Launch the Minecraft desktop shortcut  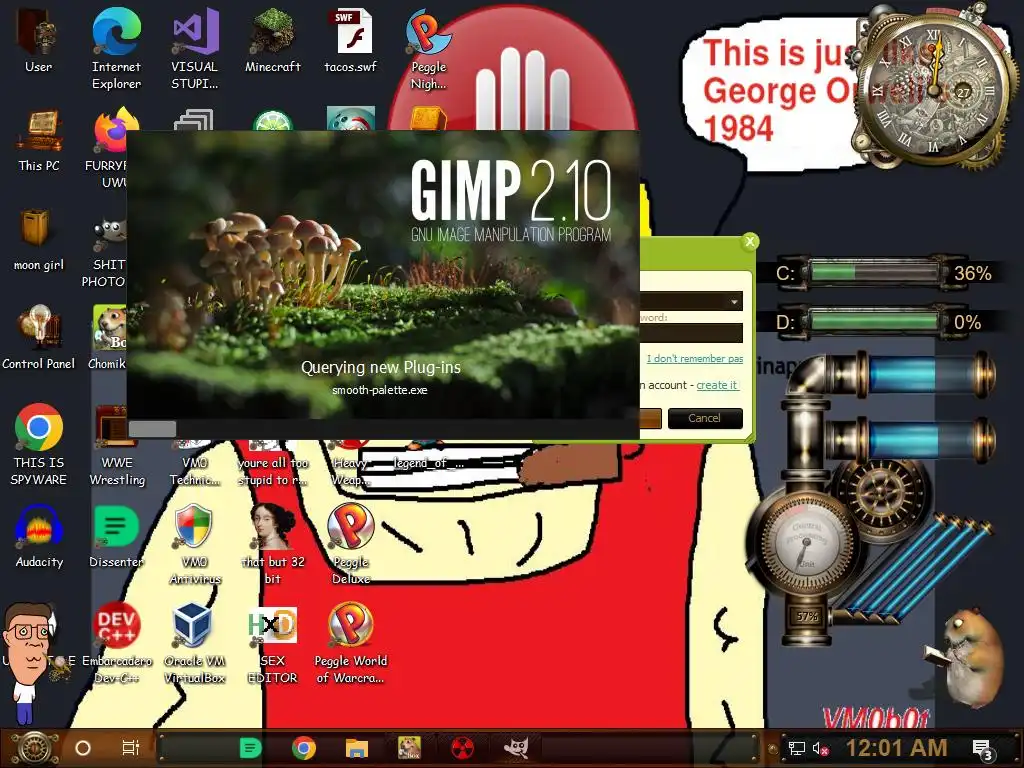click(273, 40)
